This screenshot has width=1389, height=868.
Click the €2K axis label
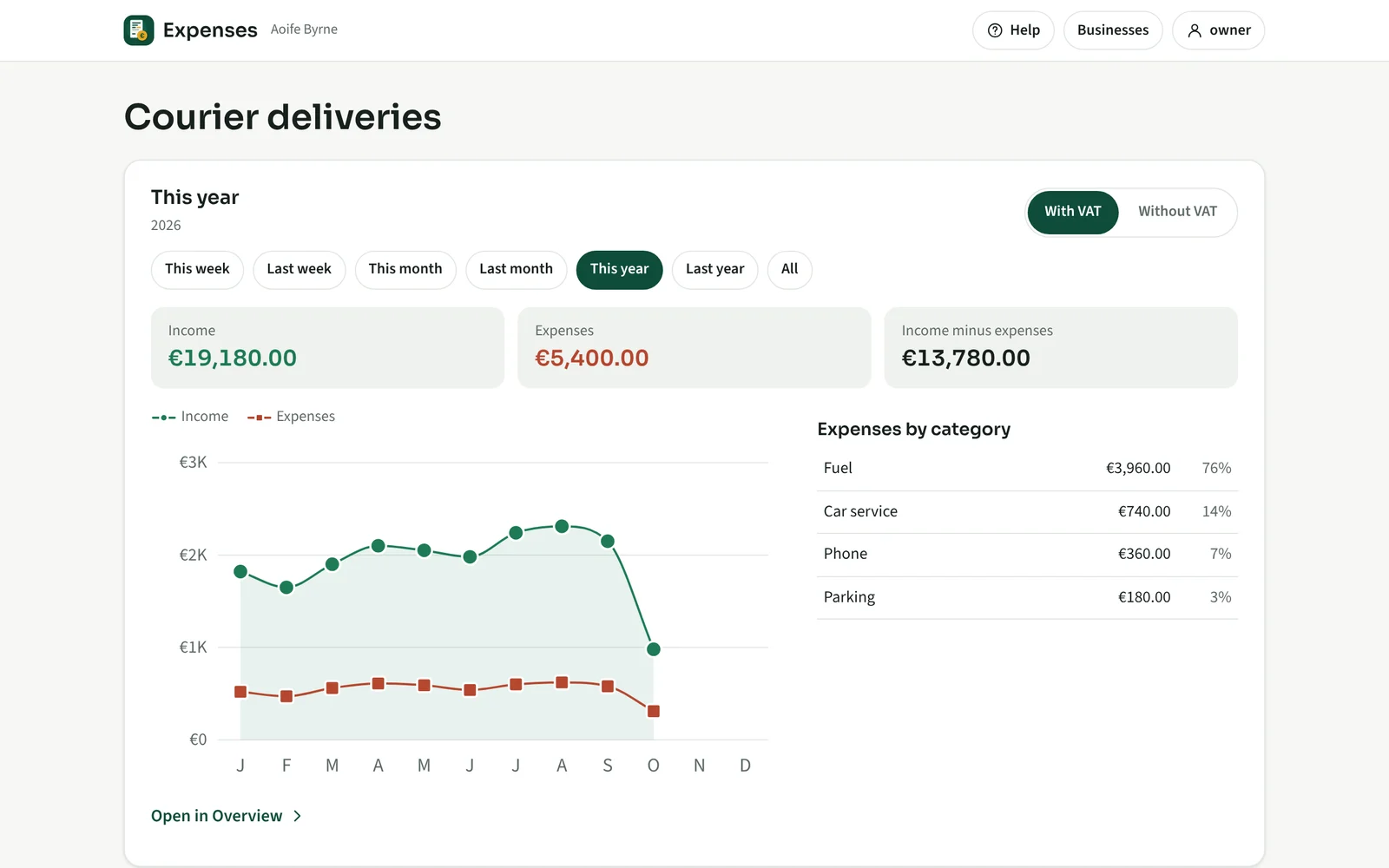click(x=193, y=555)
